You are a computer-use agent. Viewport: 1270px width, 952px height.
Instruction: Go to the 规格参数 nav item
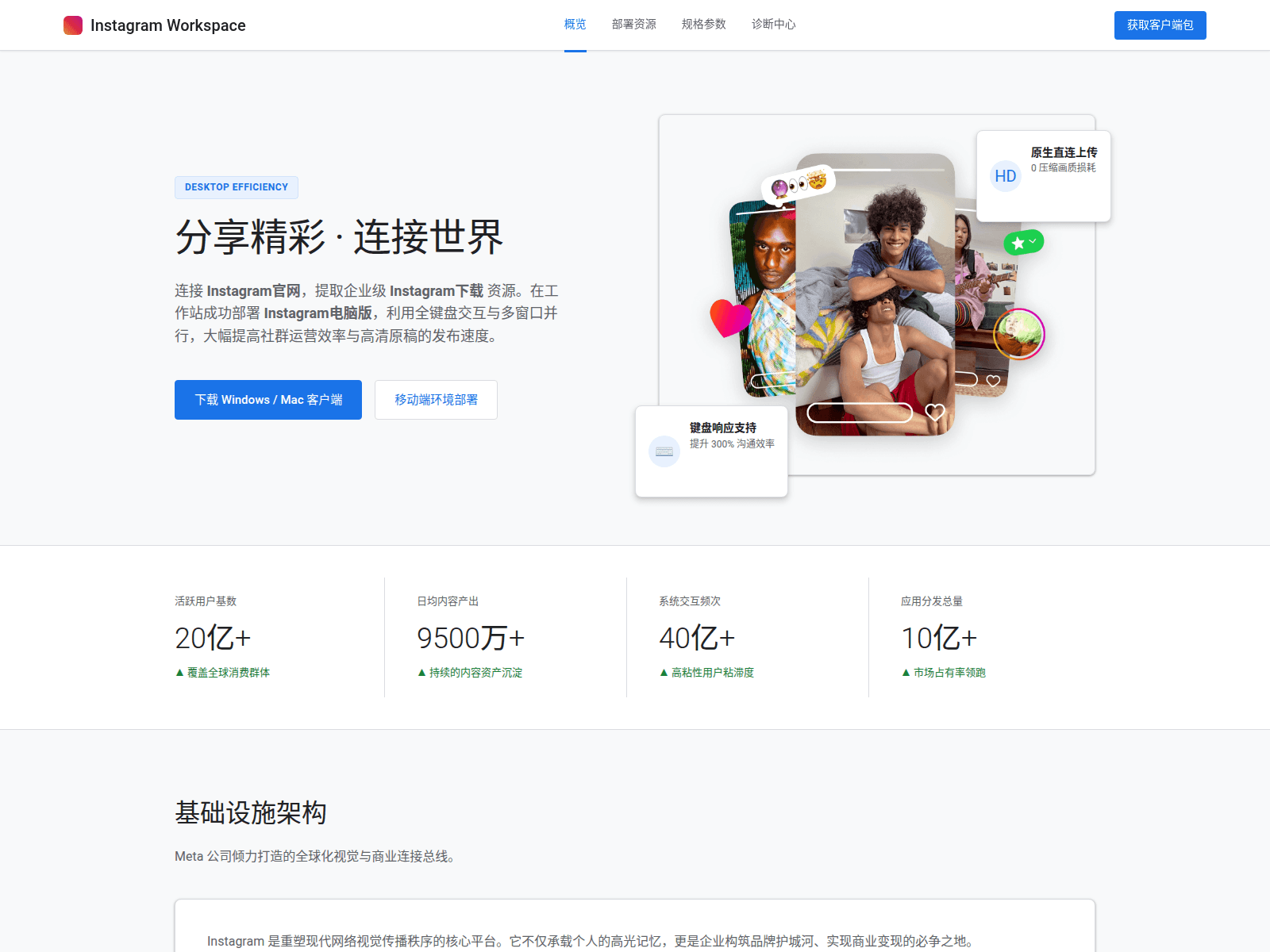[x=704, y=25]
